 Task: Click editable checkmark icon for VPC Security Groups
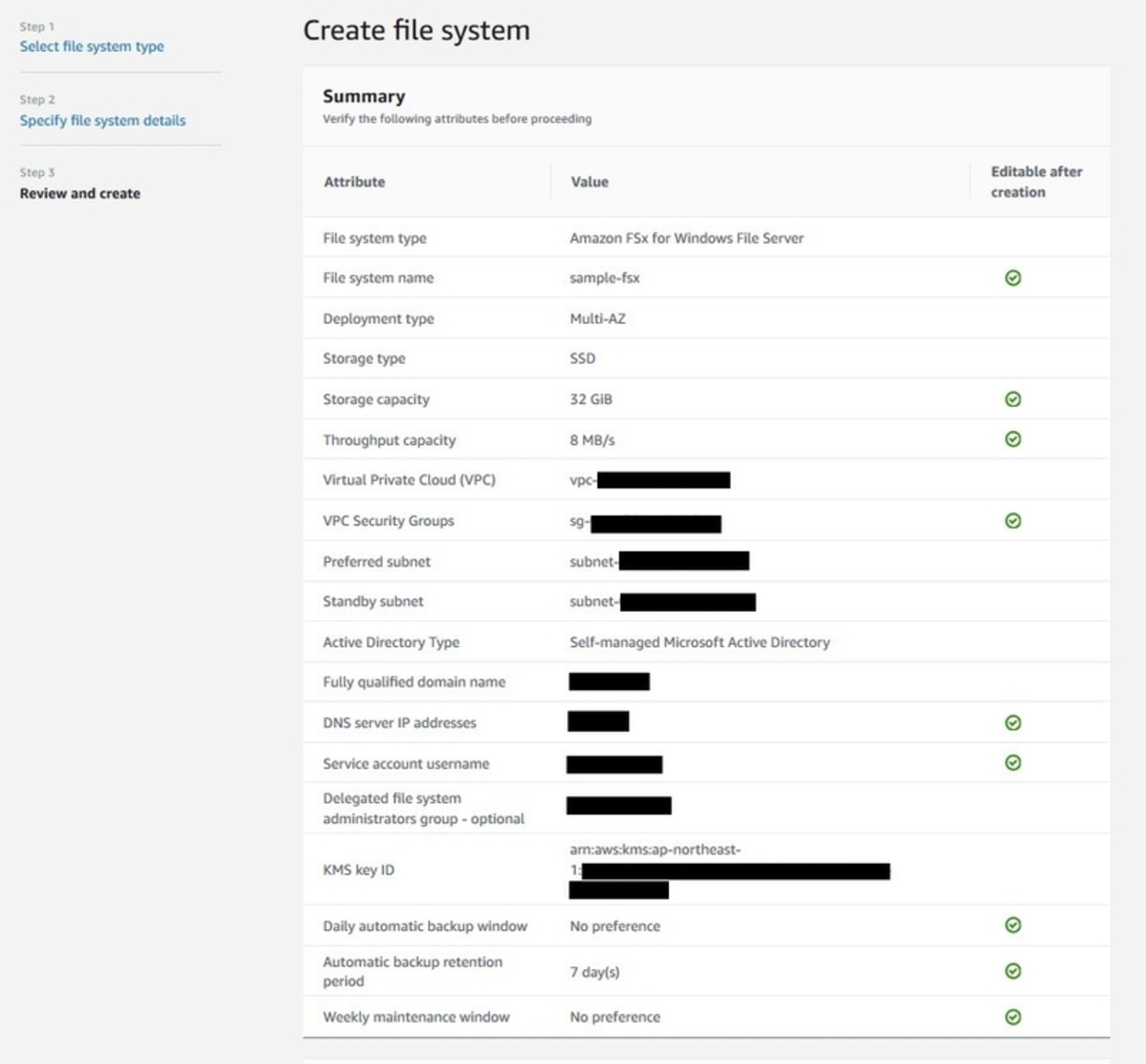[x=1013, y=521]
